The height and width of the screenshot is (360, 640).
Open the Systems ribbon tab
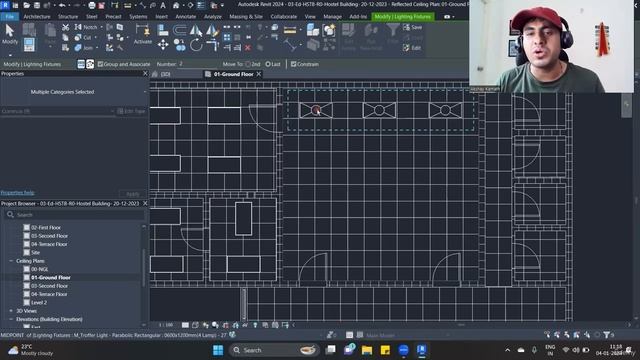tap(138, 17)
